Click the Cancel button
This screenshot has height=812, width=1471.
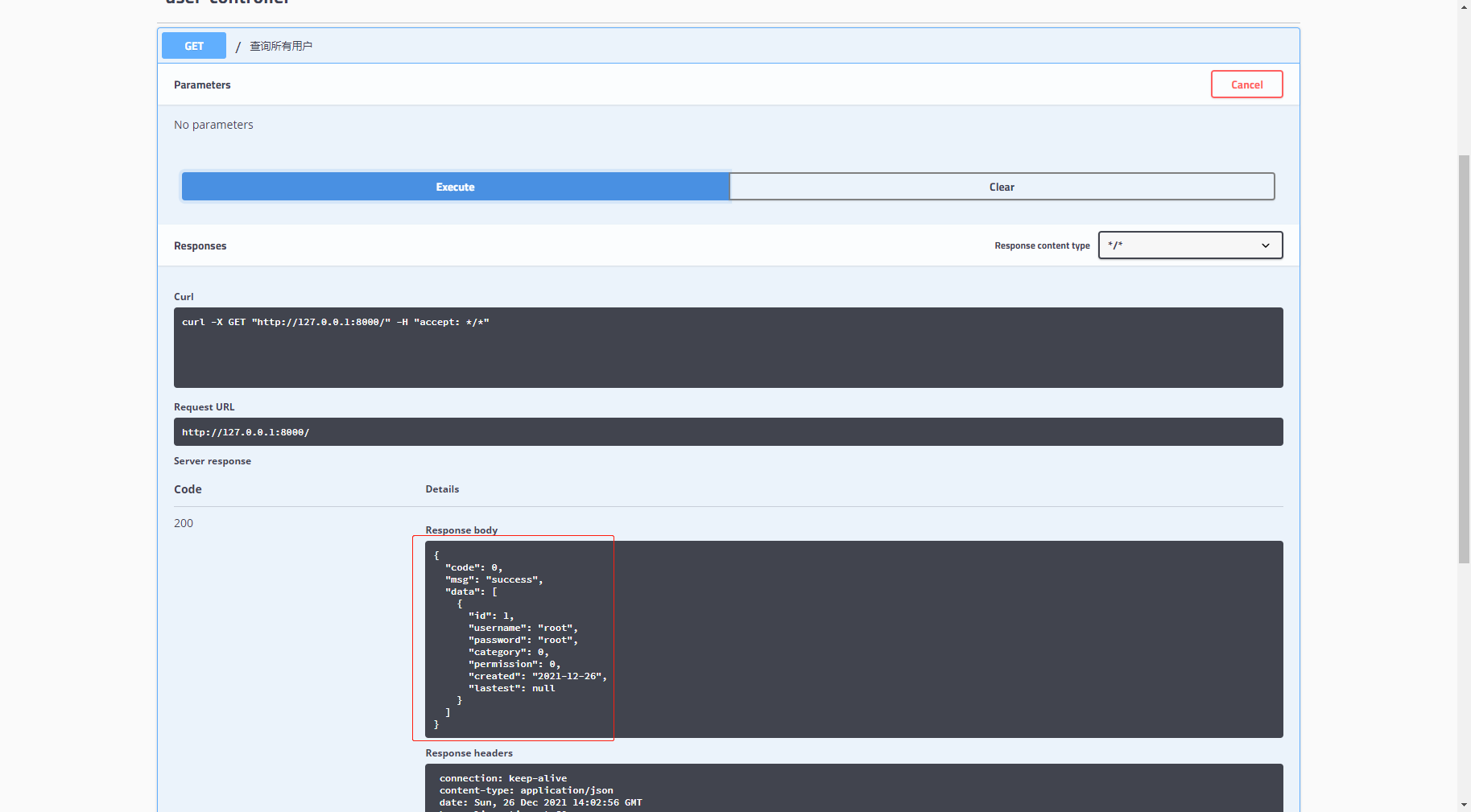[1246, 84]
